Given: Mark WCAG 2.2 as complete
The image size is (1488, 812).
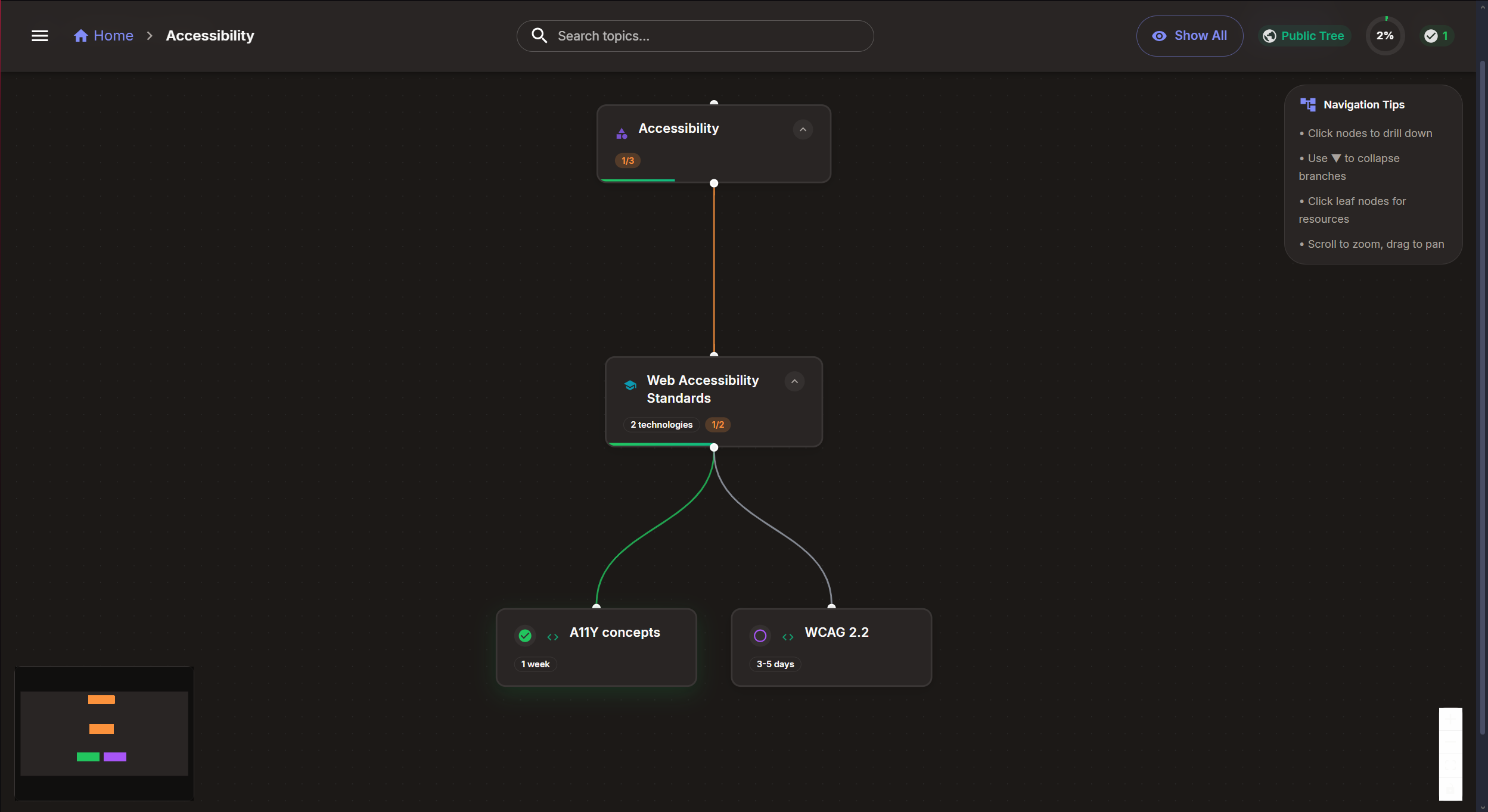Looking at the screenshot, I should (760, 636).
